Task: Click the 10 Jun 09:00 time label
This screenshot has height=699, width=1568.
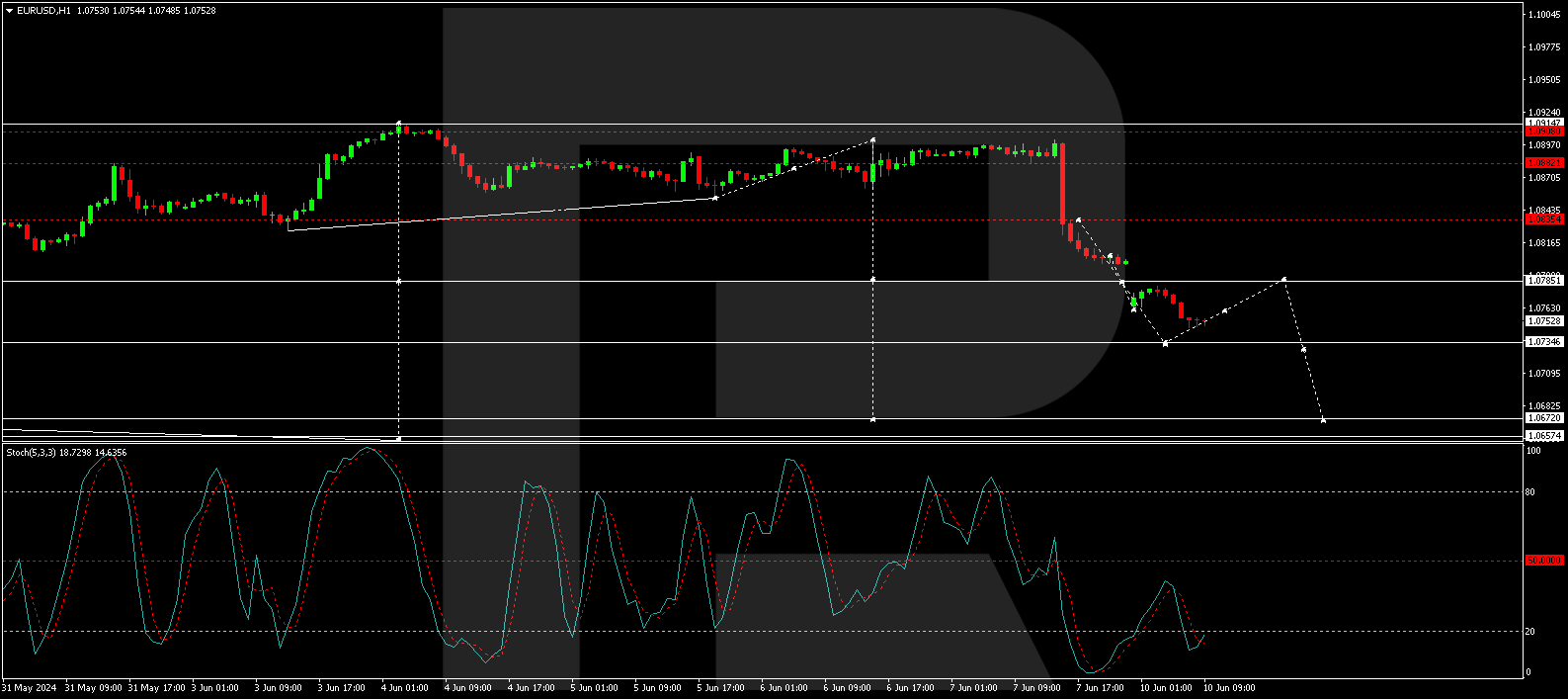Action: (1229, 688)
